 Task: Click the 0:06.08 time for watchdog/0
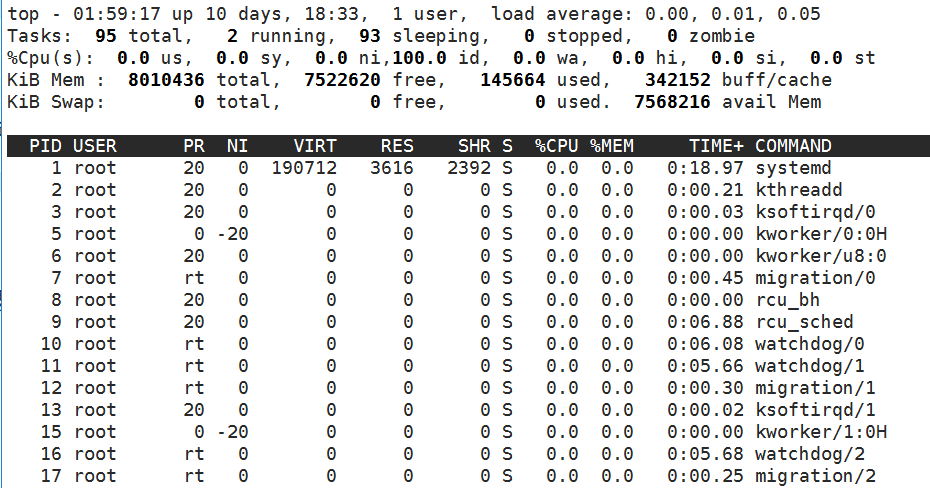point(705,343)
